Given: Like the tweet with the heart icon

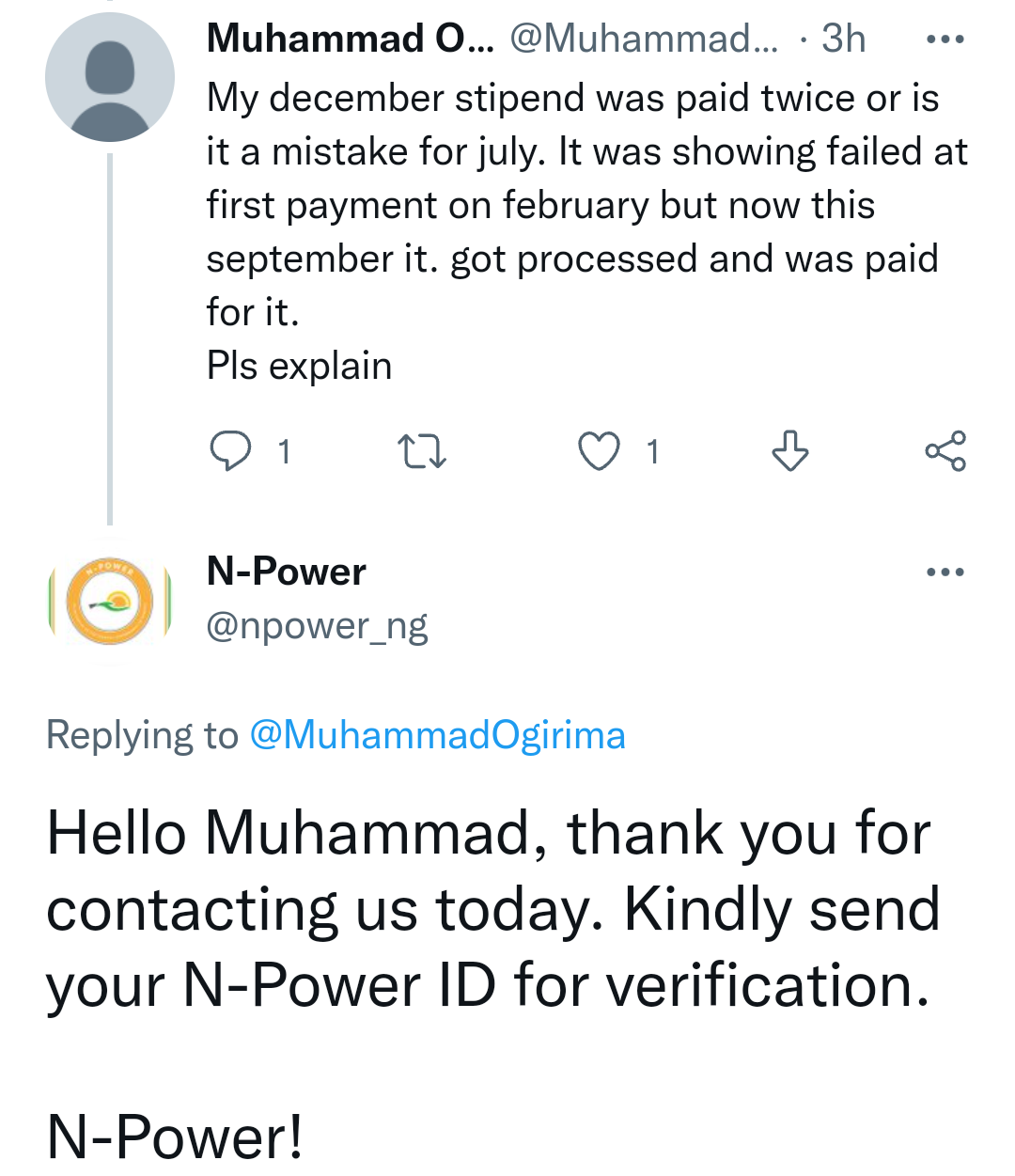Looking at the screenshot, I should coord(599,451).
